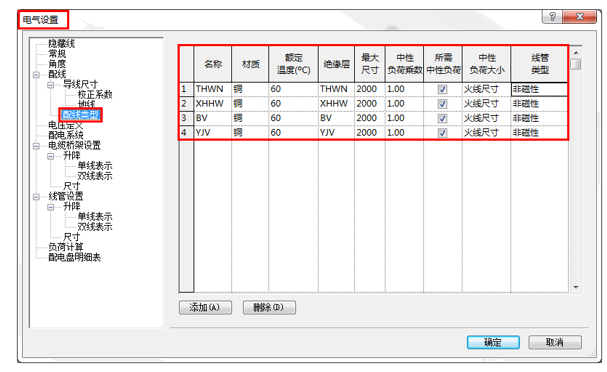The width and height of the screenshot is (607, 372).
Task: Collapse the 电缆桥架设置 tree node
Action: click(x=36, y=146)
